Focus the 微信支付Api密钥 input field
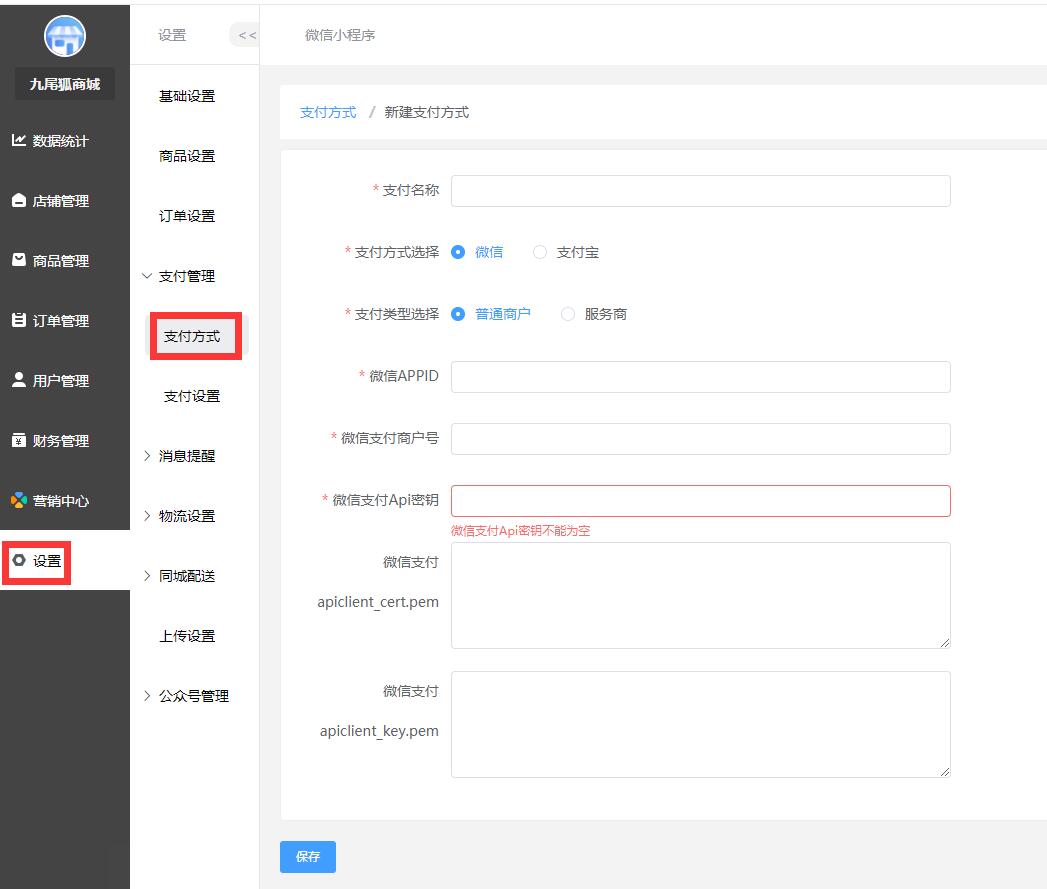This screenshot has height=889, width=1047. click(700, 501)
